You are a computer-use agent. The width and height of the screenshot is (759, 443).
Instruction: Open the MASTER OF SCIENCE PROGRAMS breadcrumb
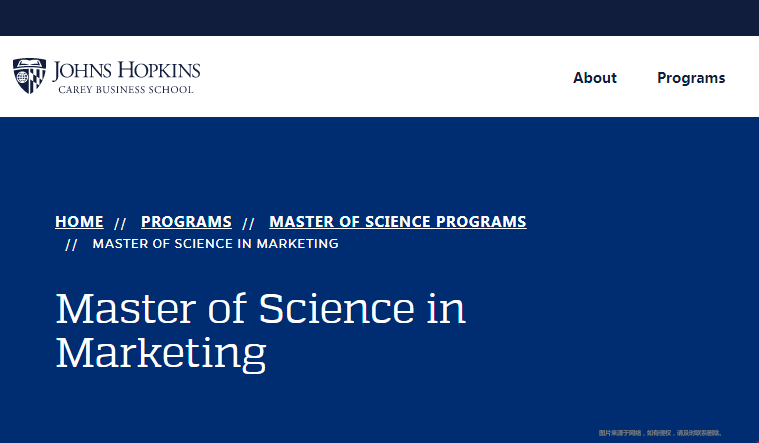click(x=398, y=221)
